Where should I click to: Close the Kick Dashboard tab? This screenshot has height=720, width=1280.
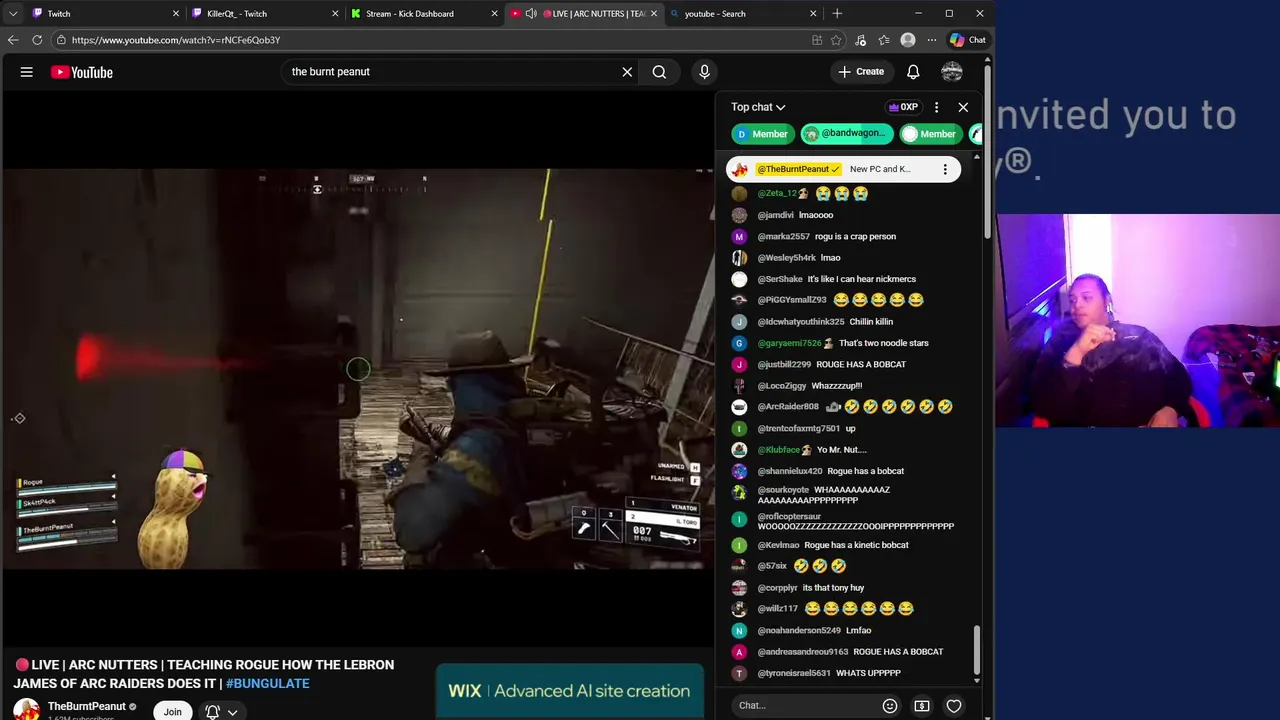(x=494, y=14)
